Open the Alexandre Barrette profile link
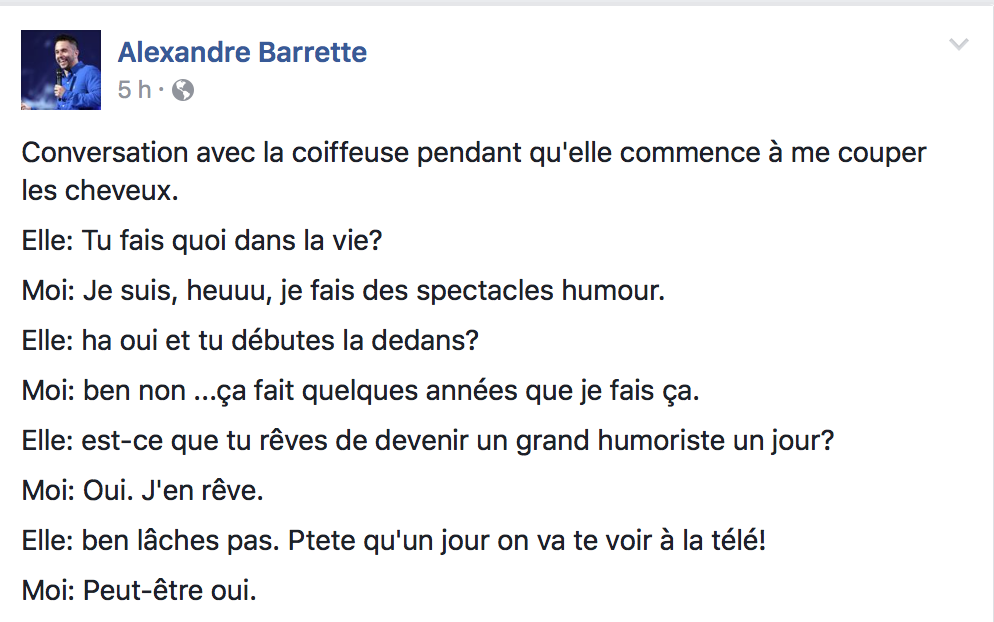The image size is (994, 622). pos(242,52)
